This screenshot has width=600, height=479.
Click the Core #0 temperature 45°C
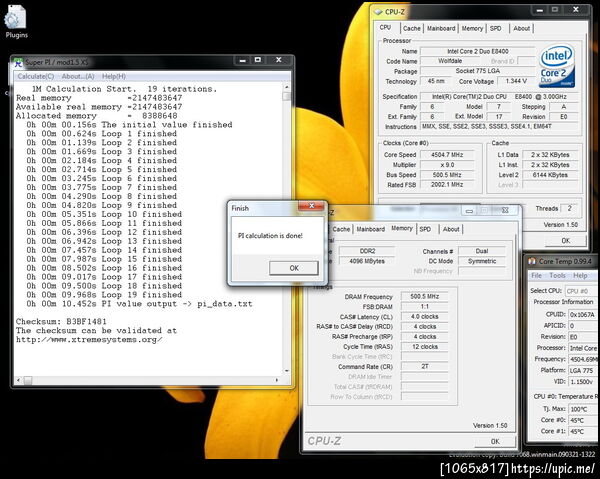click(x=582, y=420)
